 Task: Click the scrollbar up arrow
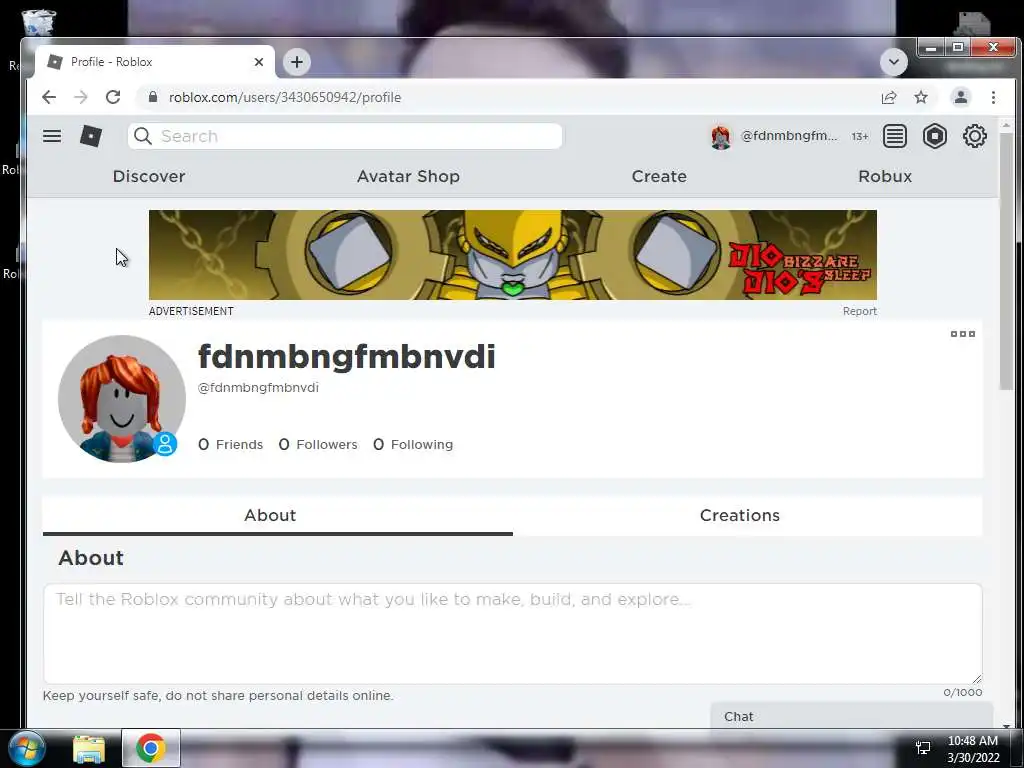tap(1006, 124)
